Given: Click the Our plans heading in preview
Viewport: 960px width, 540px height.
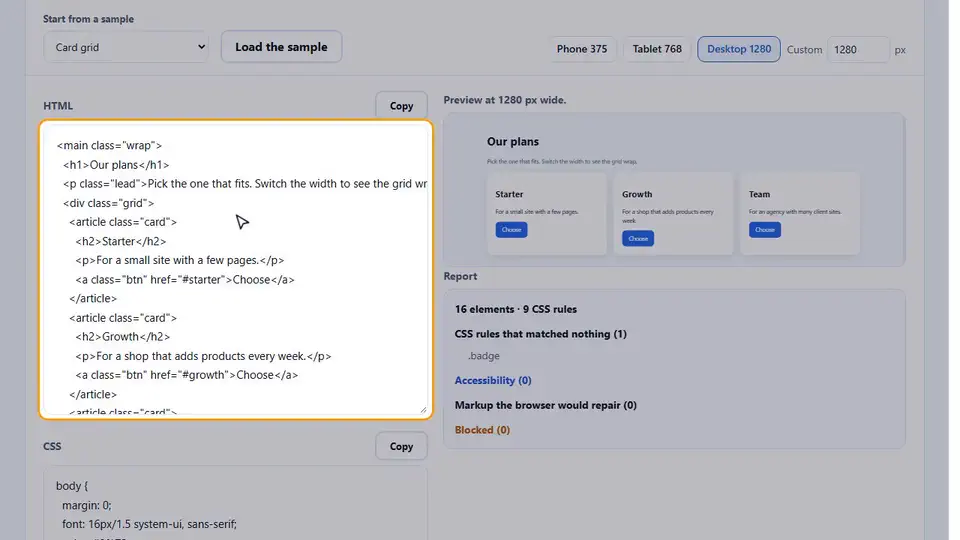Looking at the screenshot, I should (513, 141).
